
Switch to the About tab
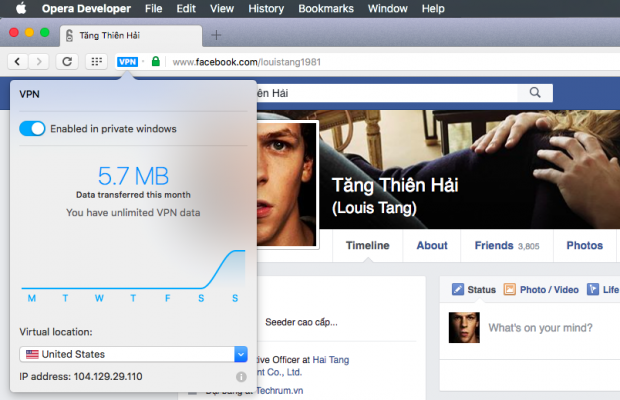coord(431,245)
